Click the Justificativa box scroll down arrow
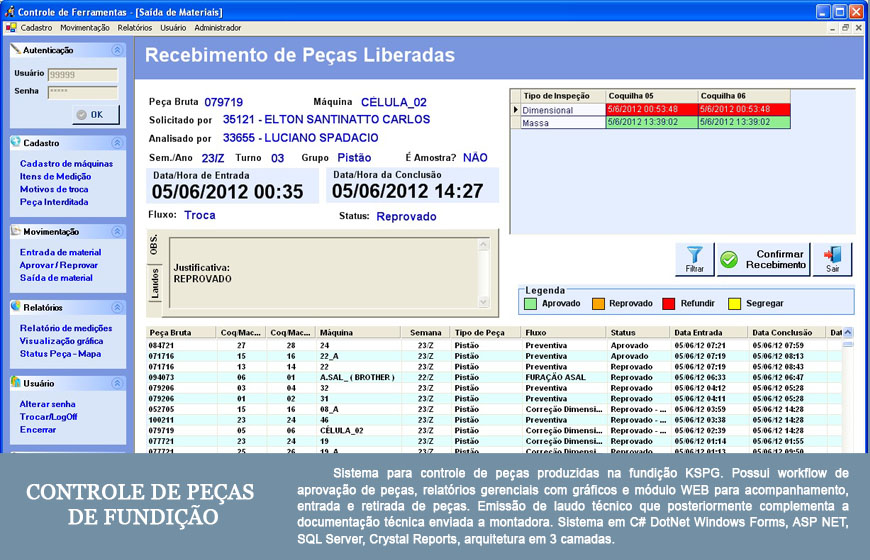 [483, 302]
